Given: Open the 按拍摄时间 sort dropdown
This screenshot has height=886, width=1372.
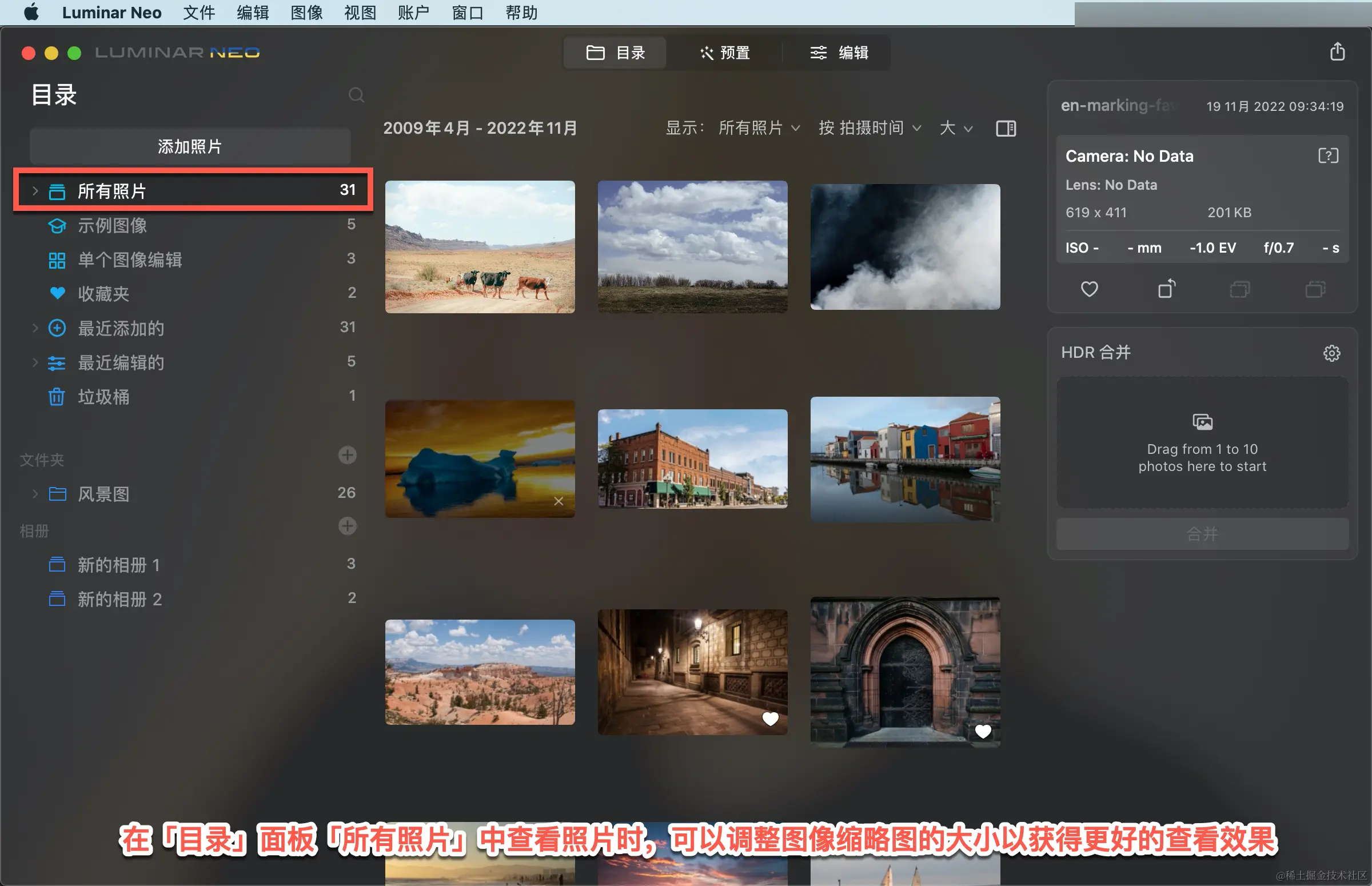Looking at the screenshot, I should tap(870, 127).
